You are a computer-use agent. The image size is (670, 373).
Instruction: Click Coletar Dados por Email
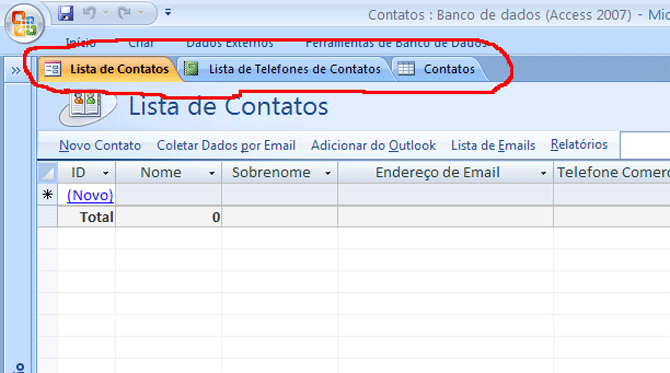click(226, 145)
